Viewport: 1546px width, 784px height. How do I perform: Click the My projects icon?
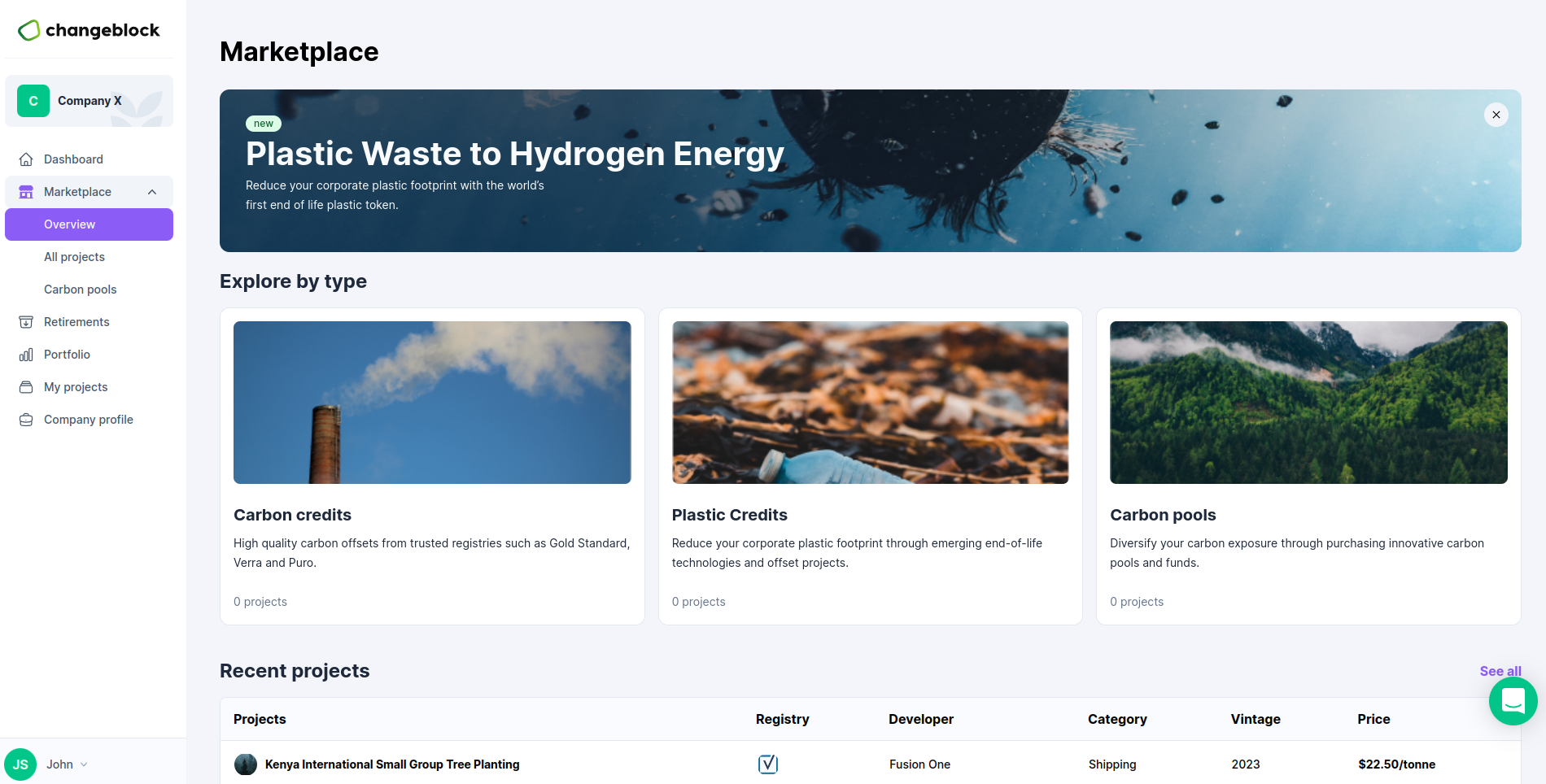26,387
